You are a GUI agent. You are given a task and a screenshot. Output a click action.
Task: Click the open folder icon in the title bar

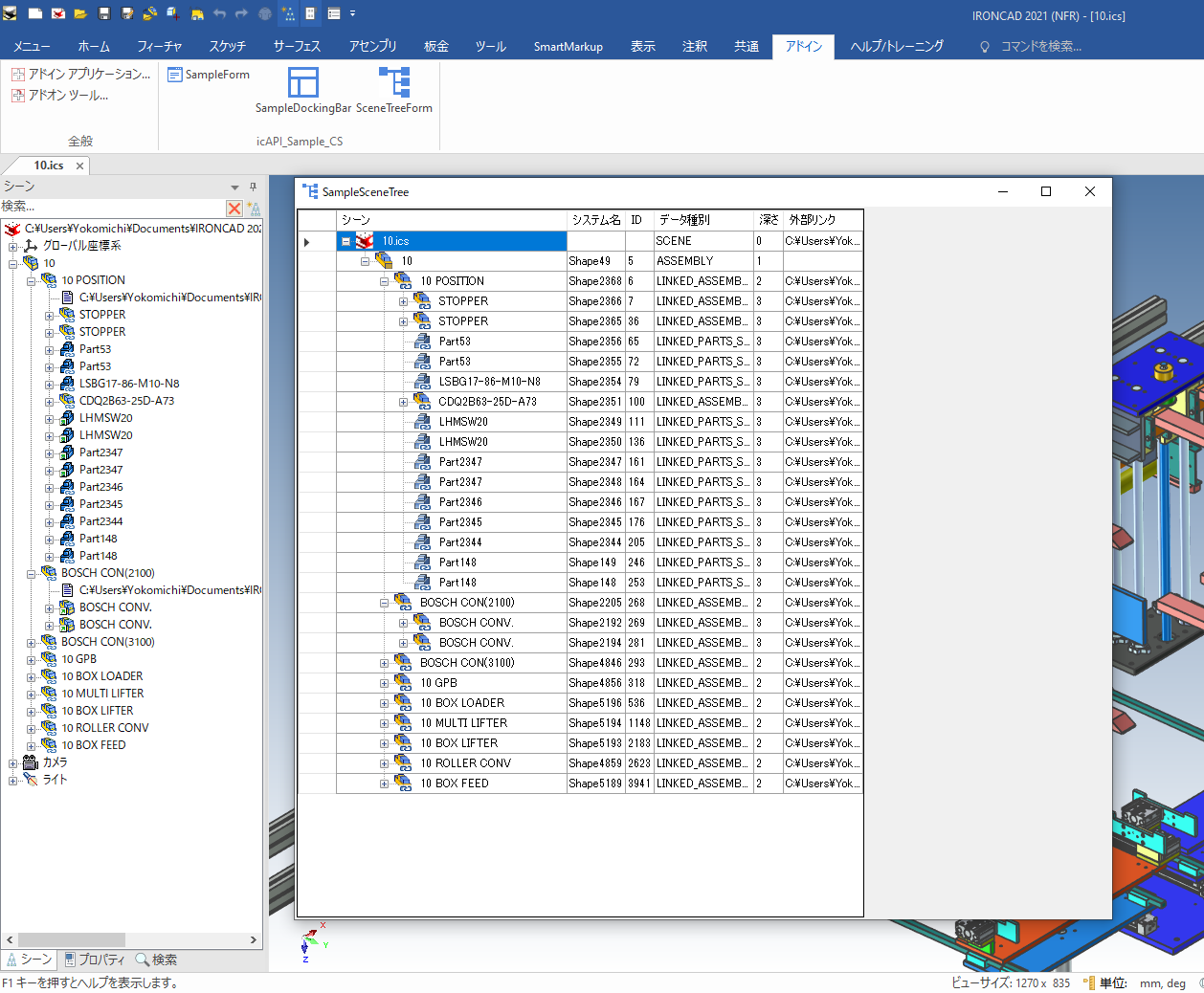tap(80, 13)
